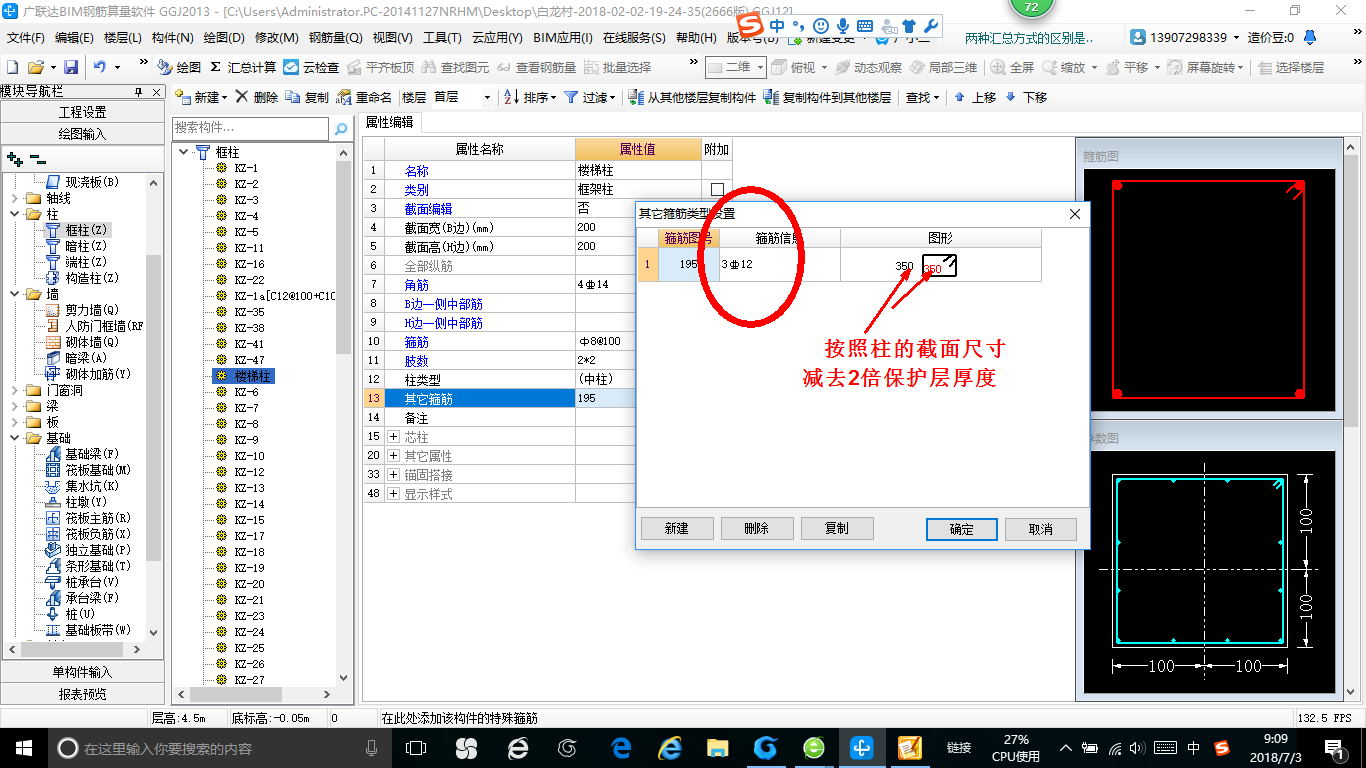Tick the 附加 checkbox in 类别 row

(x=717, y=189)
